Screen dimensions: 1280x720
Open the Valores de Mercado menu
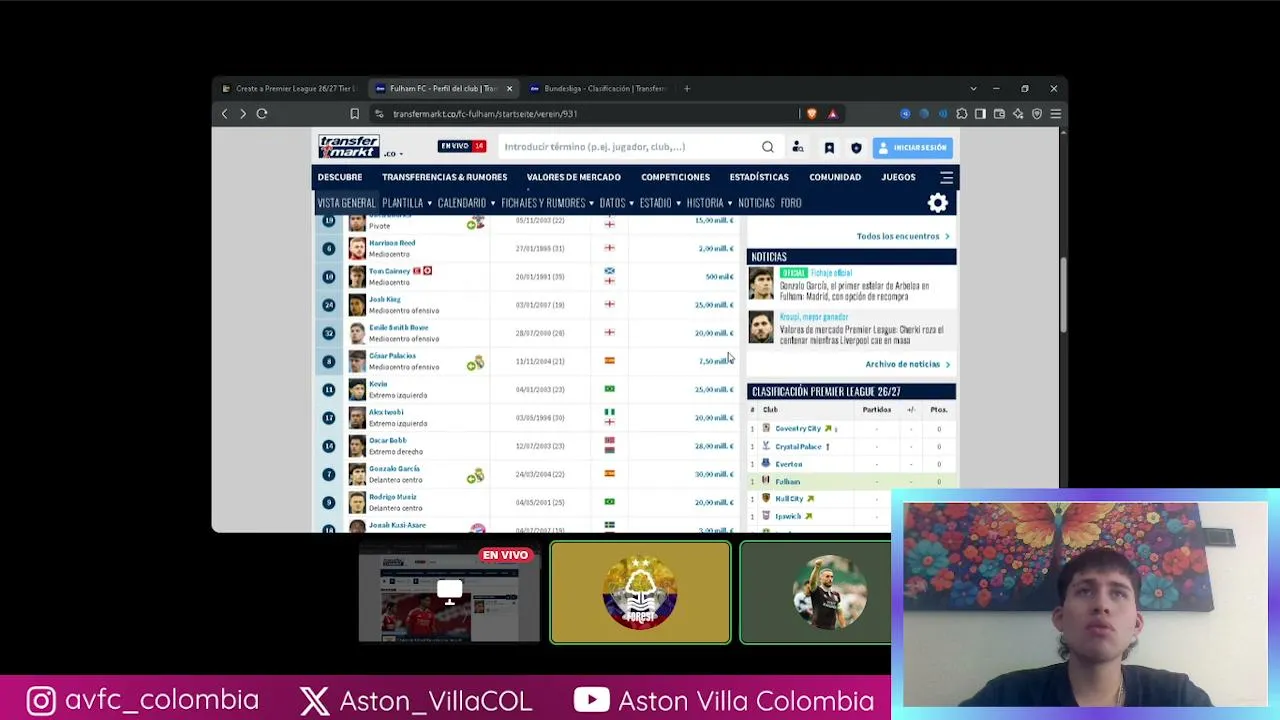tap(574, 177)
